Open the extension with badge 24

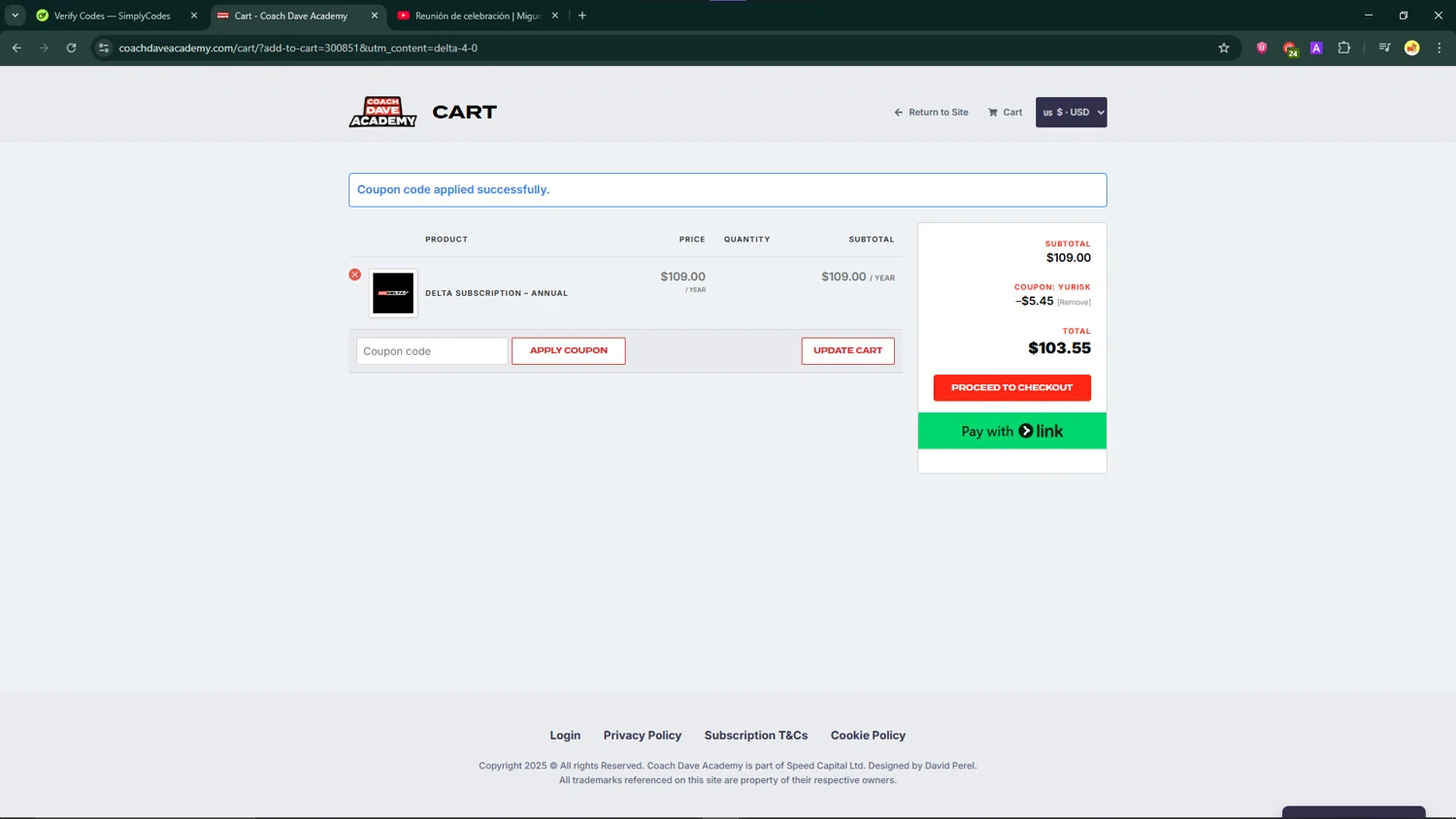point(1289,49)
